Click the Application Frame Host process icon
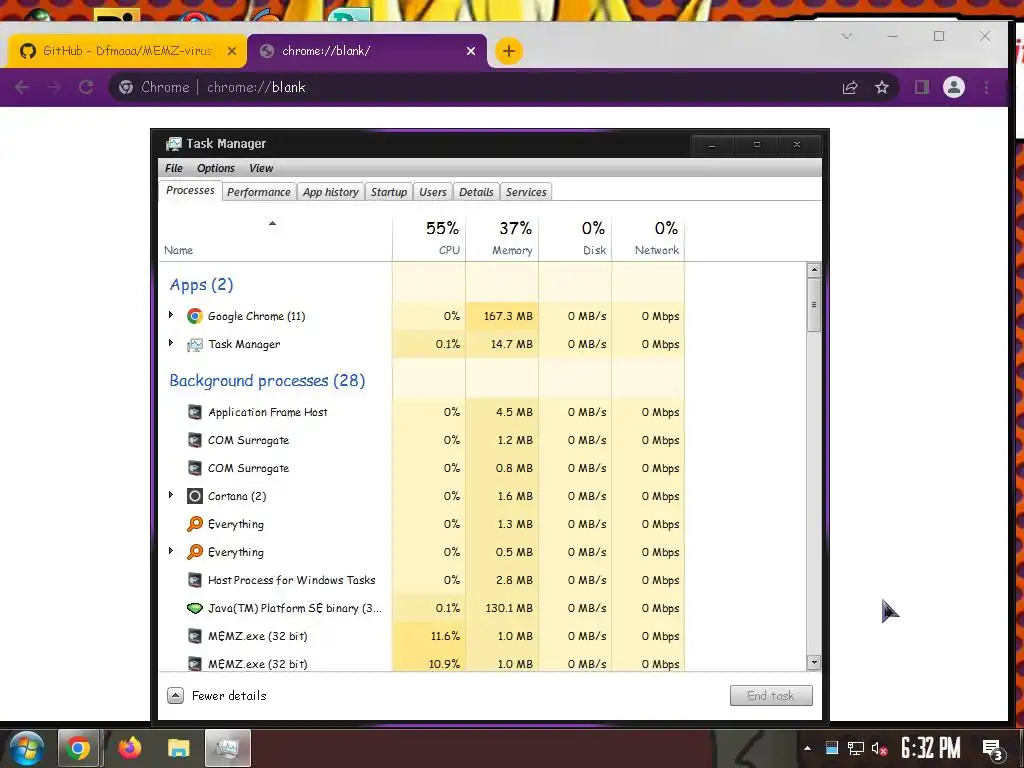The image size is (1024, 768). 195,412
